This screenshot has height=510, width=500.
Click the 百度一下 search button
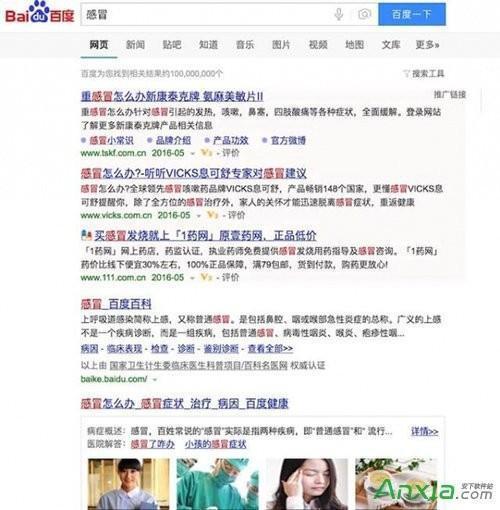click(412, 14)
